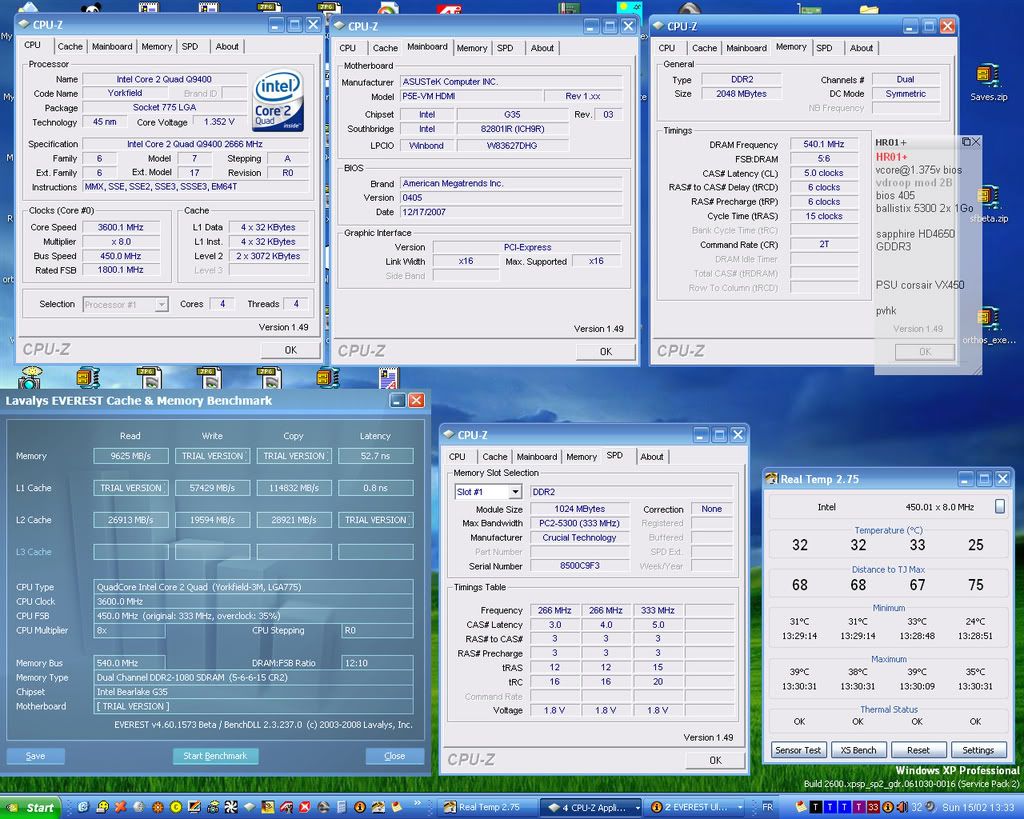
Task: Open the camera icon on the desktop
Action: (x=30, y=378)
